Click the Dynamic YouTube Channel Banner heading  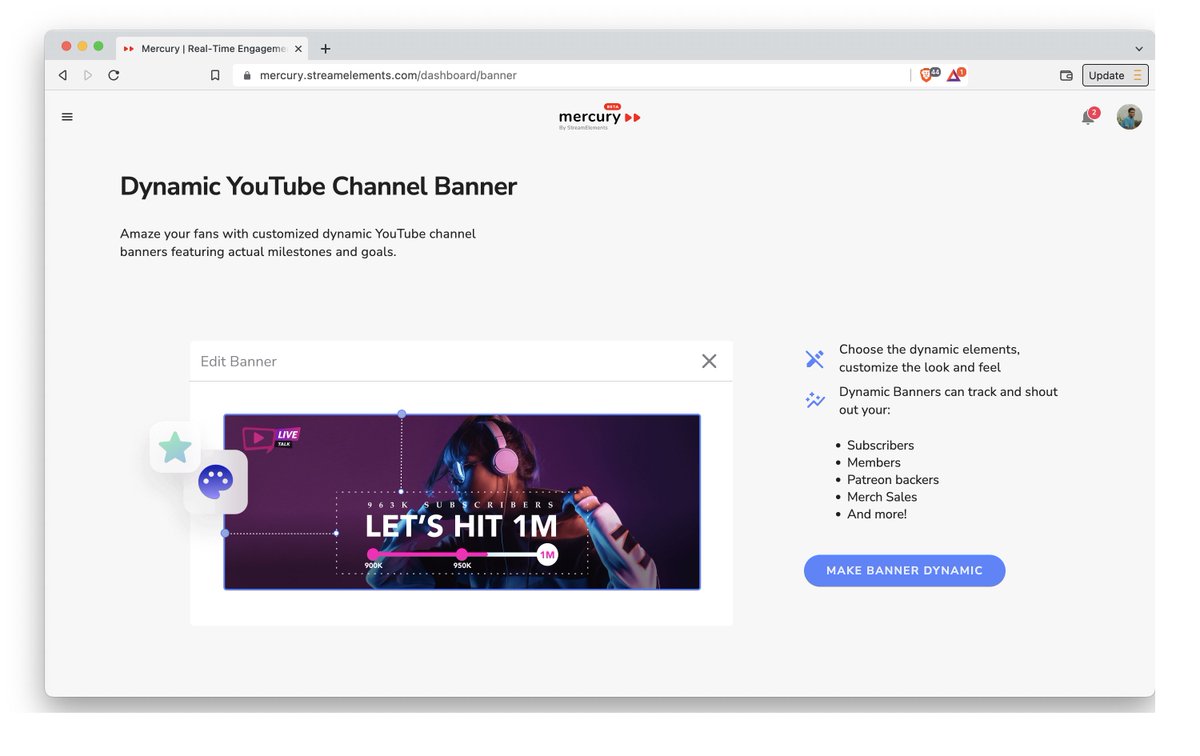(318, 186)
